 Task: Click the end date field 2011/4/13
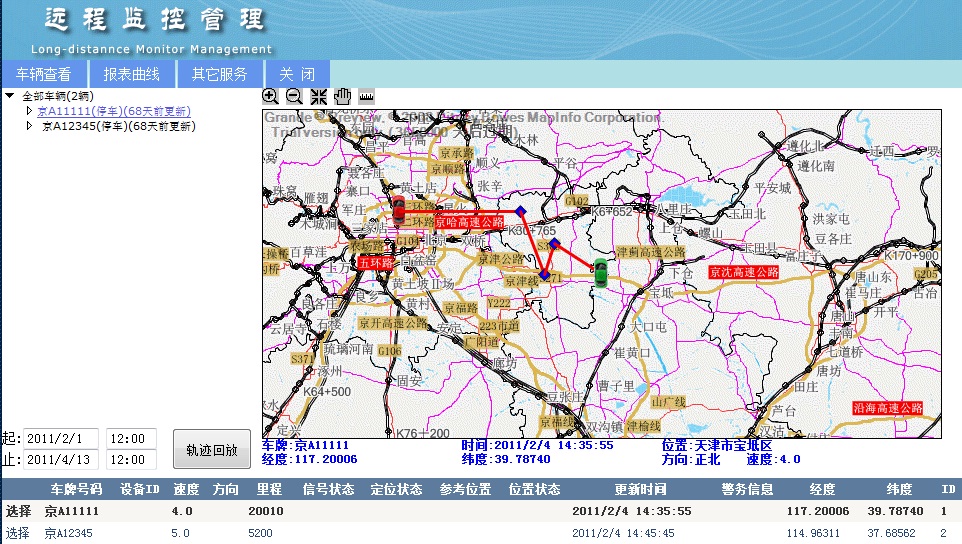[61, 459]
